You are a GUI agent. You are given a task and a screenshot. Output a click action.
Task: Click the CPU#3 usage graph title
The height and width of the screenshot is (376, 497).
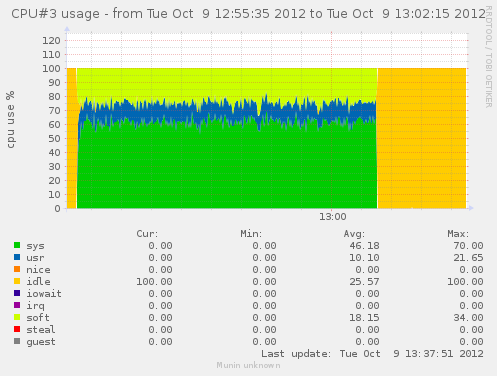pyautogui.click(x=249, y=14)
